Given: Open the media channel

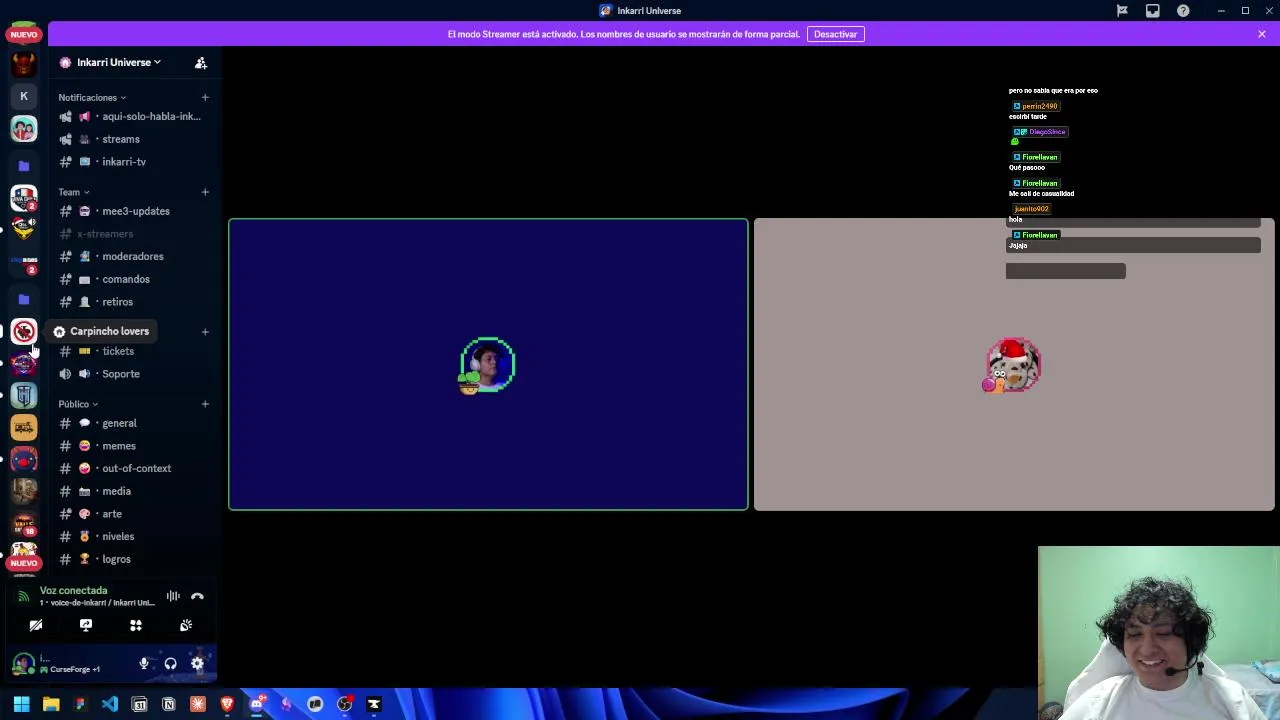Looking at the screenshot, I should tap(132, 491).
